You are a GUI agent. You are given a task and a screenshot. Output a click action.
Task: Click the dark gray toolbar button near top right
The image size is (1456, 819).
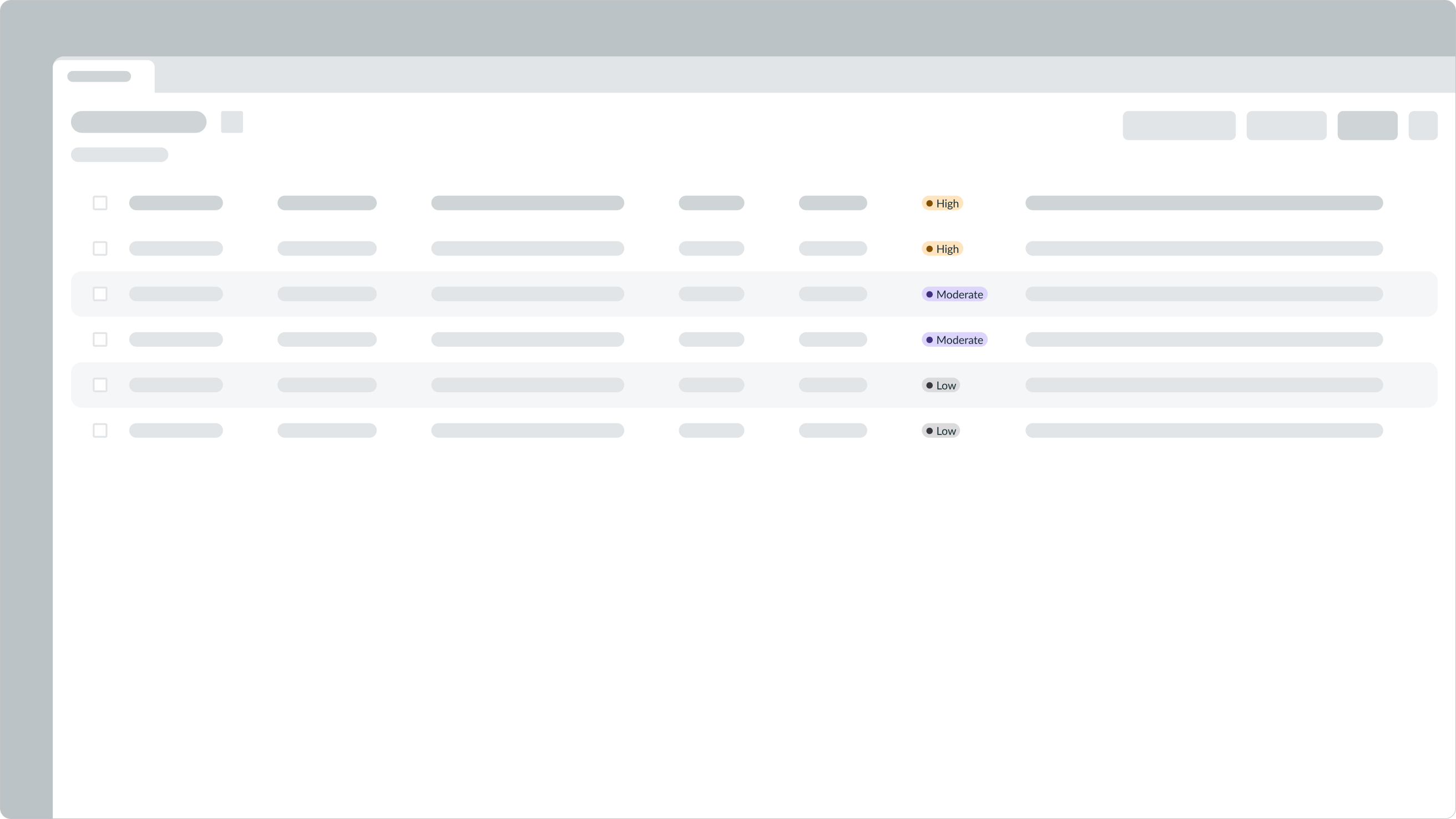coord(1367,125)
